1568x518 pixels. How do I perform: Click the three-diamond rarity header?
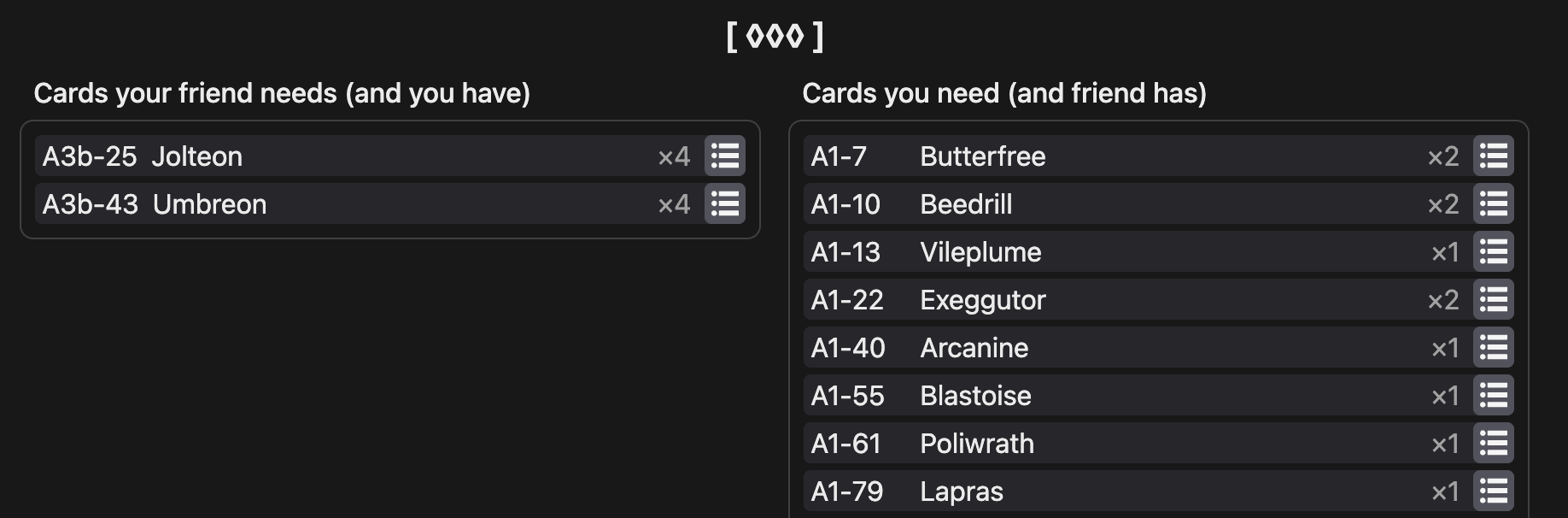tap(775, 37)
